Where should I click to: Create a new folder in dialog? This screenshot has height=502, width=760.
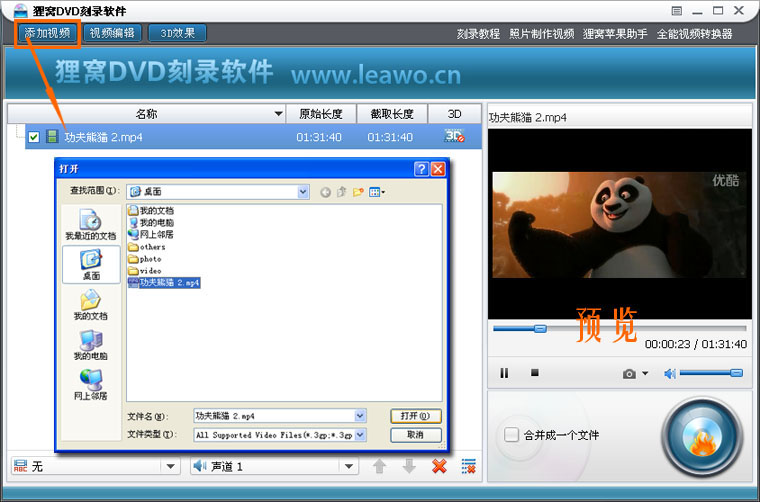(358, 192)
